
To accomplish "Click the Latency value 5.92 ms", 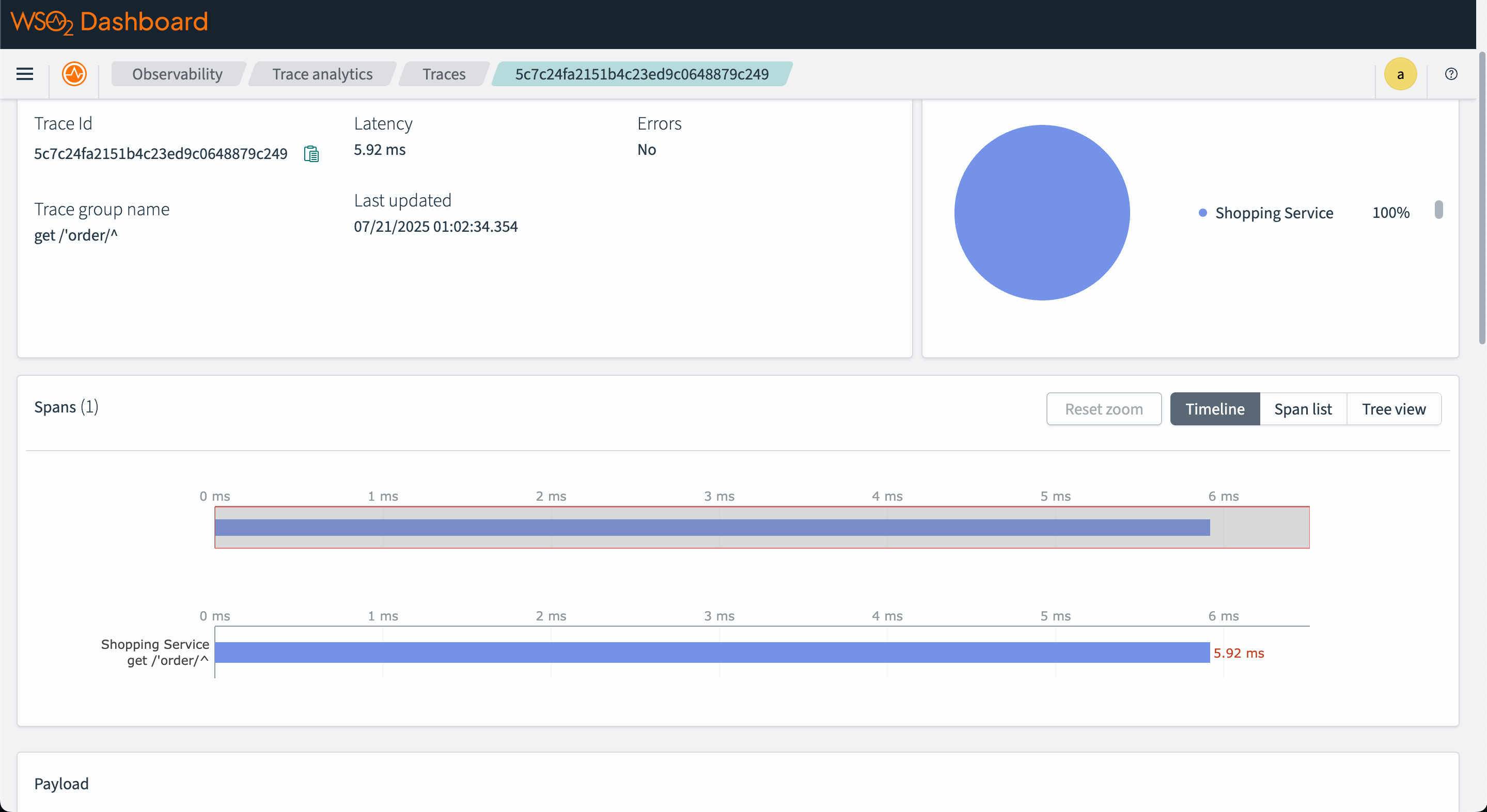I will coord(379,150).
